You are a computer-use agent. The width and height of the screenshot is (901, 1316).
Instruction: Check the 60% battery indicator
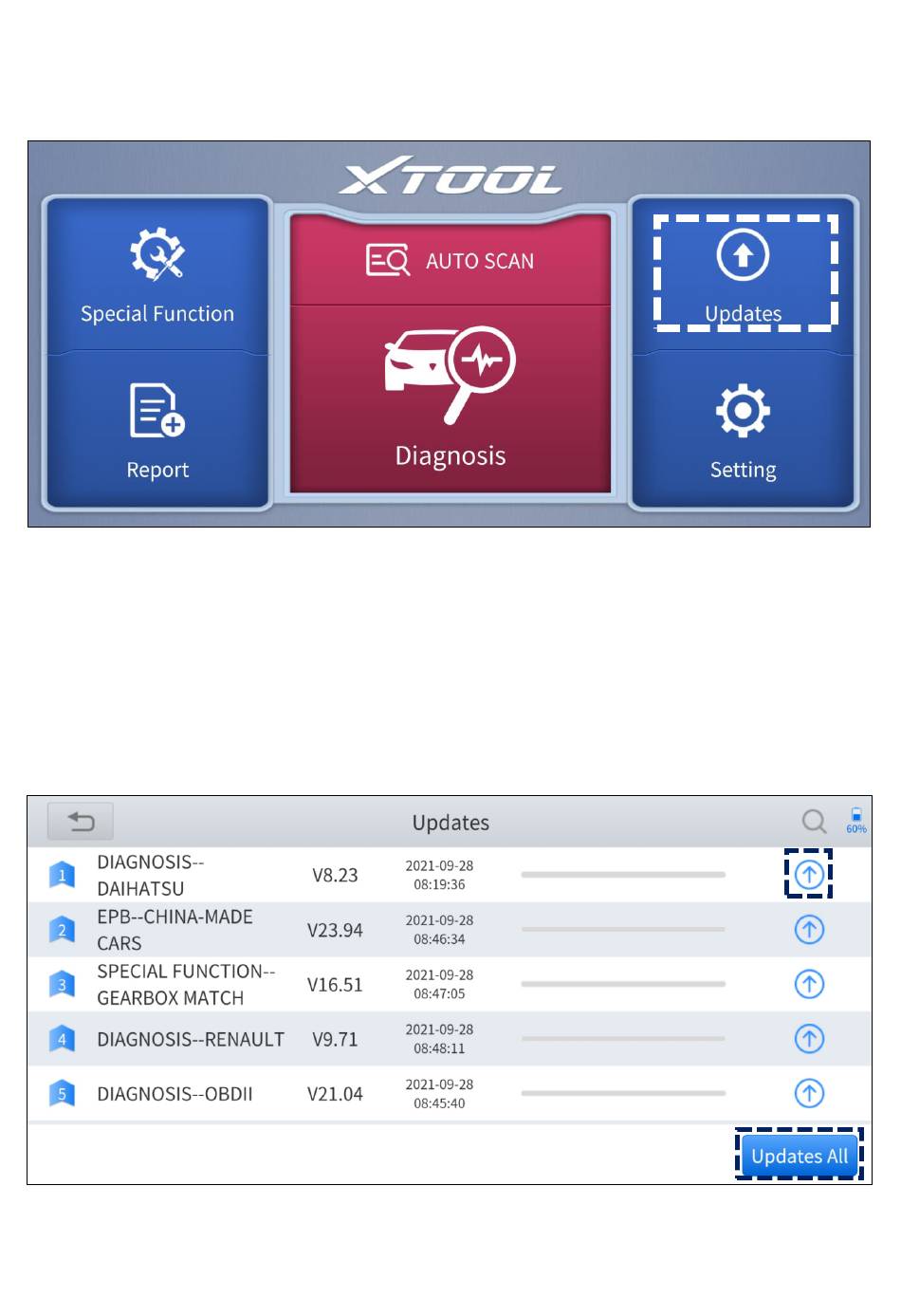(856, 821)
